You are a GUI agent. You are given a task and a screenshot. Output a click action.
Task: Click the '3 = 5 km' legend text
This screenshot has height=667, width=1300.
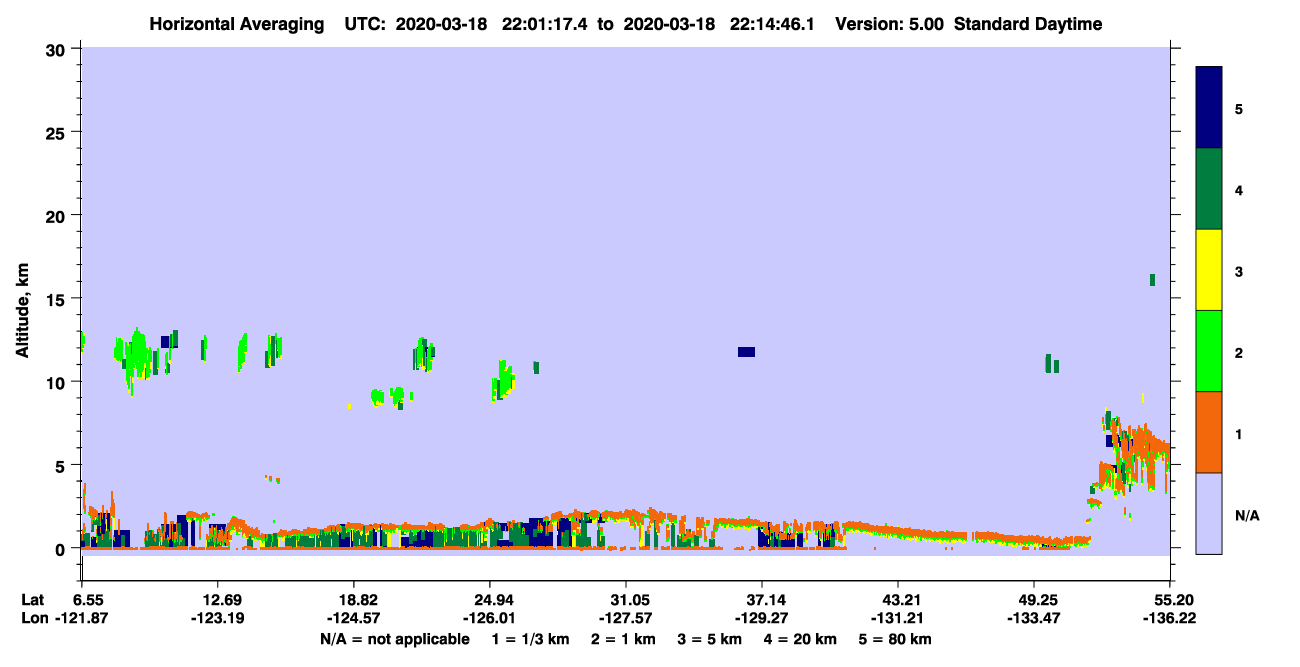click(x=710, y=639)
